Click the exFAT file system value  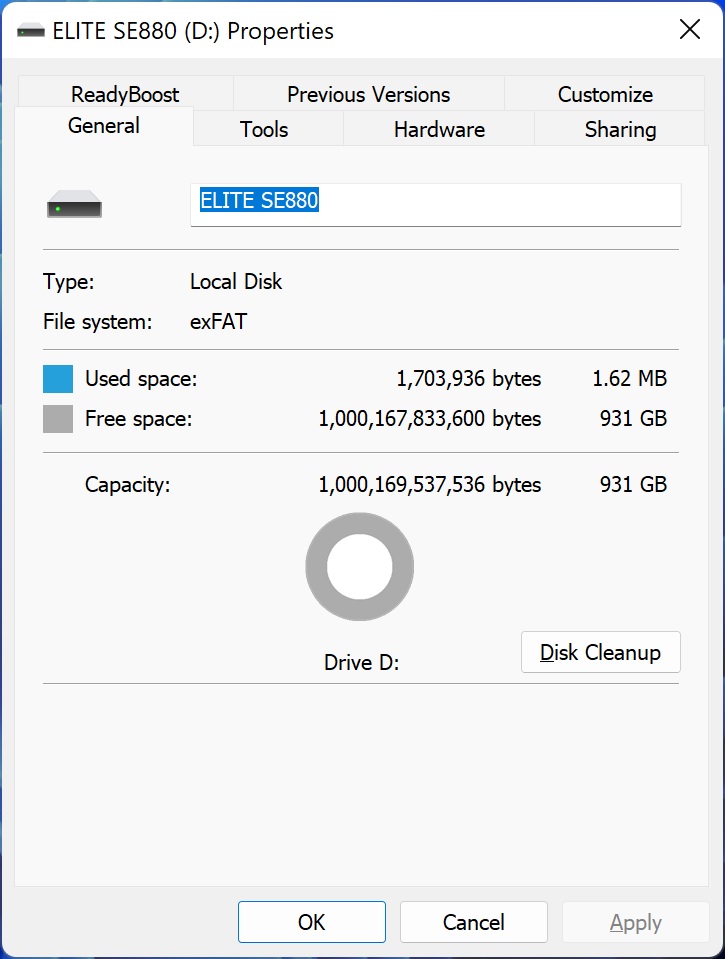pos(218,321)
